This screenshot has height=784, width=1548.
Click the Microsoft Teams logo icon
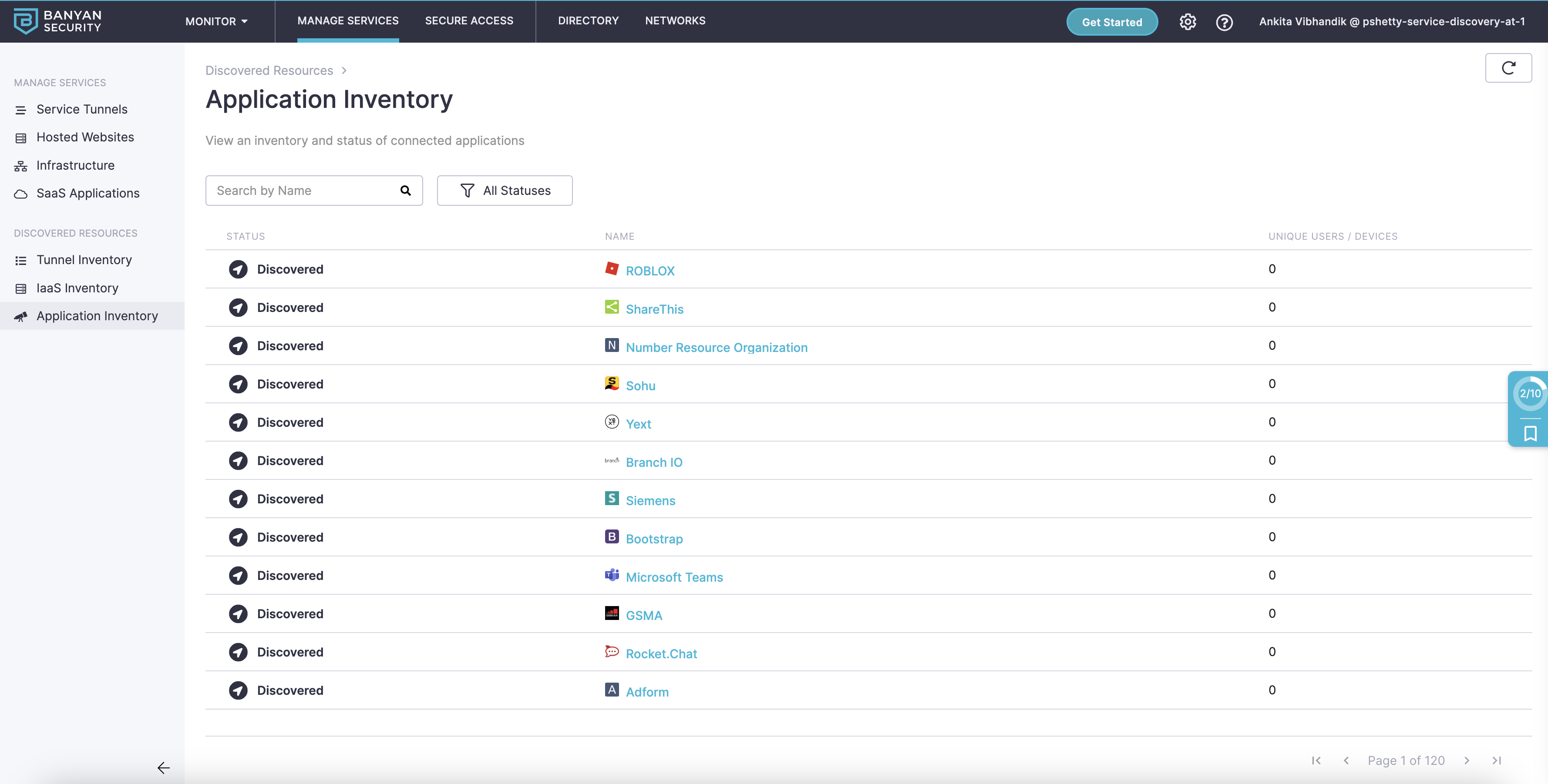[x=612, y=574]
